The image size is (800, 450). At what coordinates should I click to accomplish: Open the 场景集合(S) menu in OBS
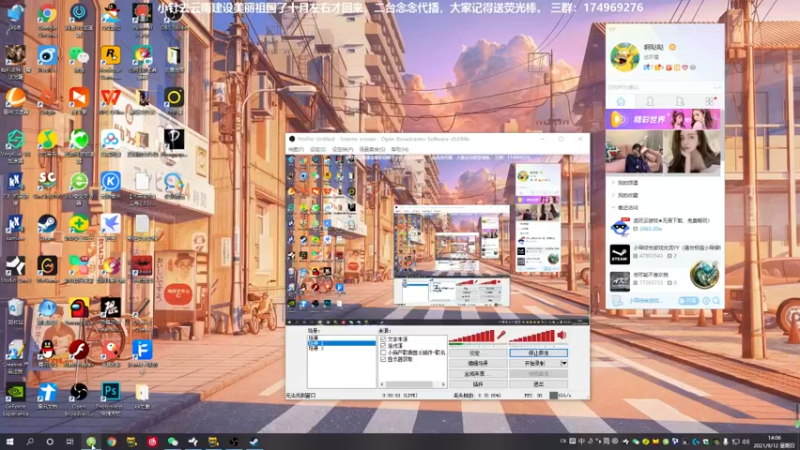[372, 149]
